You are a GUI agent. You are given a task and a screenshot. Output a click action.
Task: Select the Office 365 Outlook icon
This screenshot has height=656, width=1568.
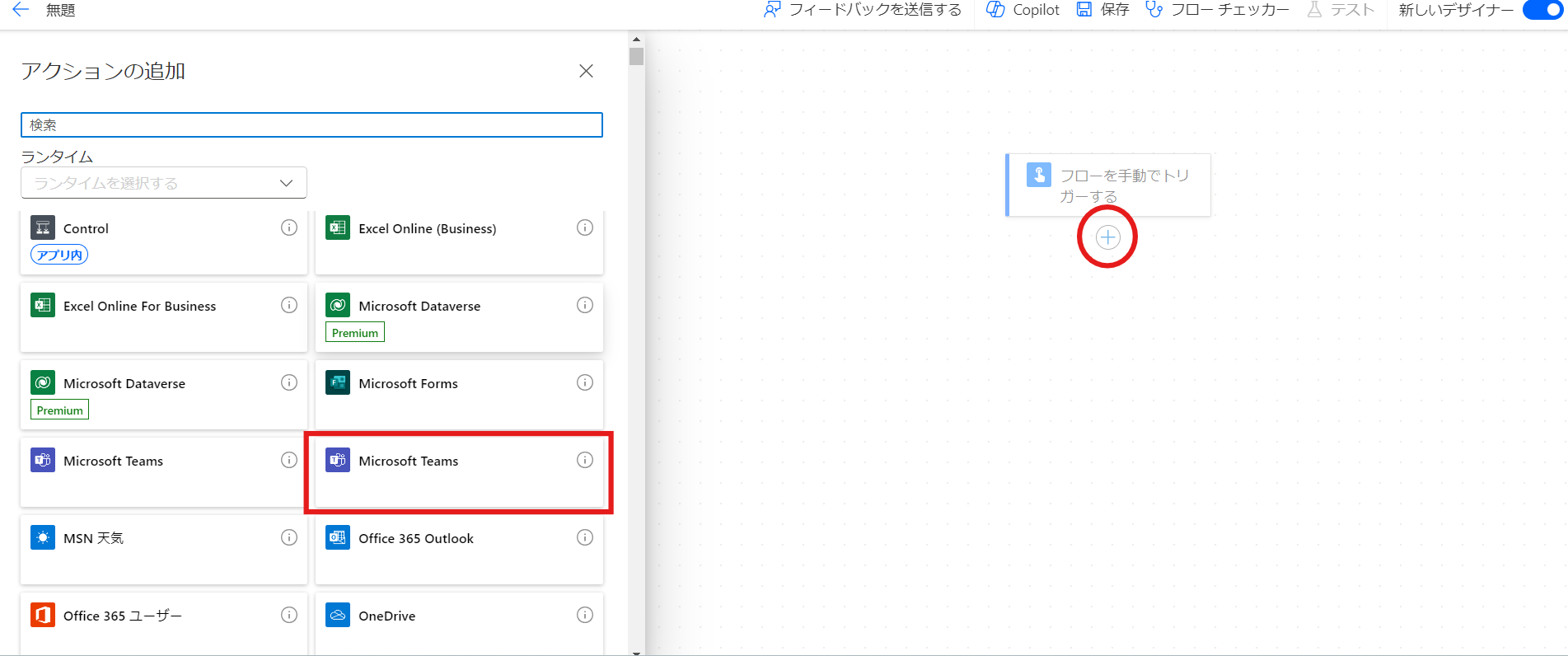pyautogui.click(x=338, y=538)
